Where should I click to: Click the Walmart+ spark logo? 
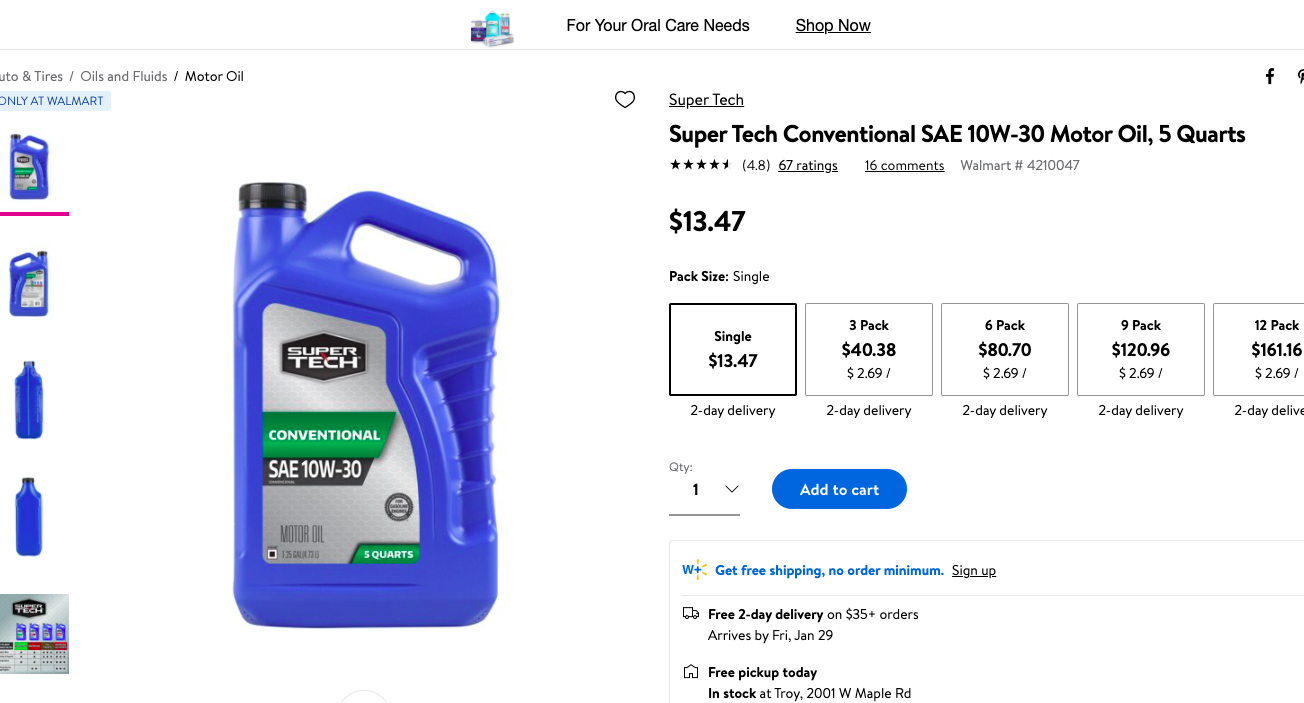(x=694, y=570)
